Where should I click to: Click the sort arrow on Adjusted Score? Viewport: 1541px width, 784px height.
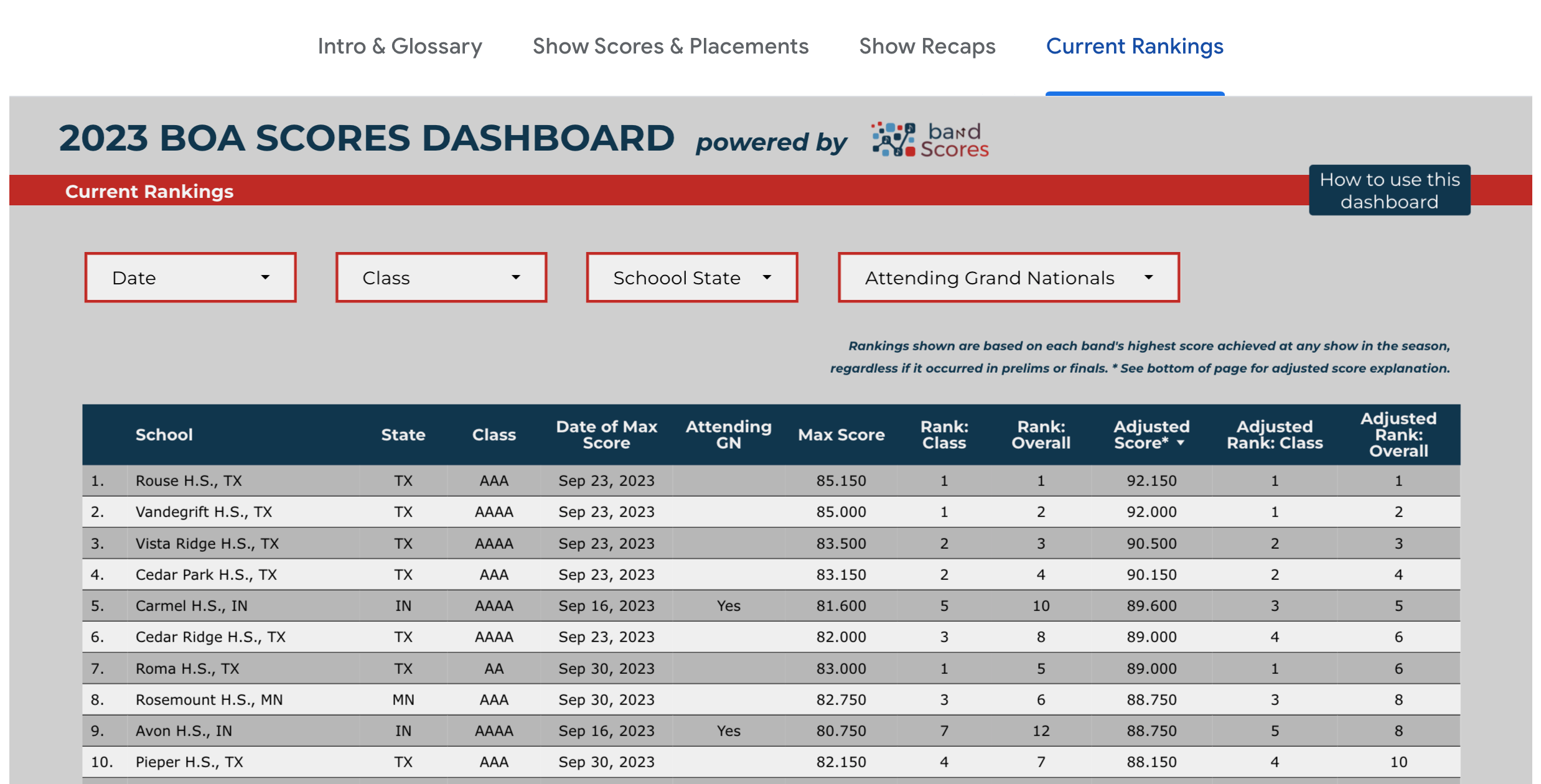click(1180, 443)
